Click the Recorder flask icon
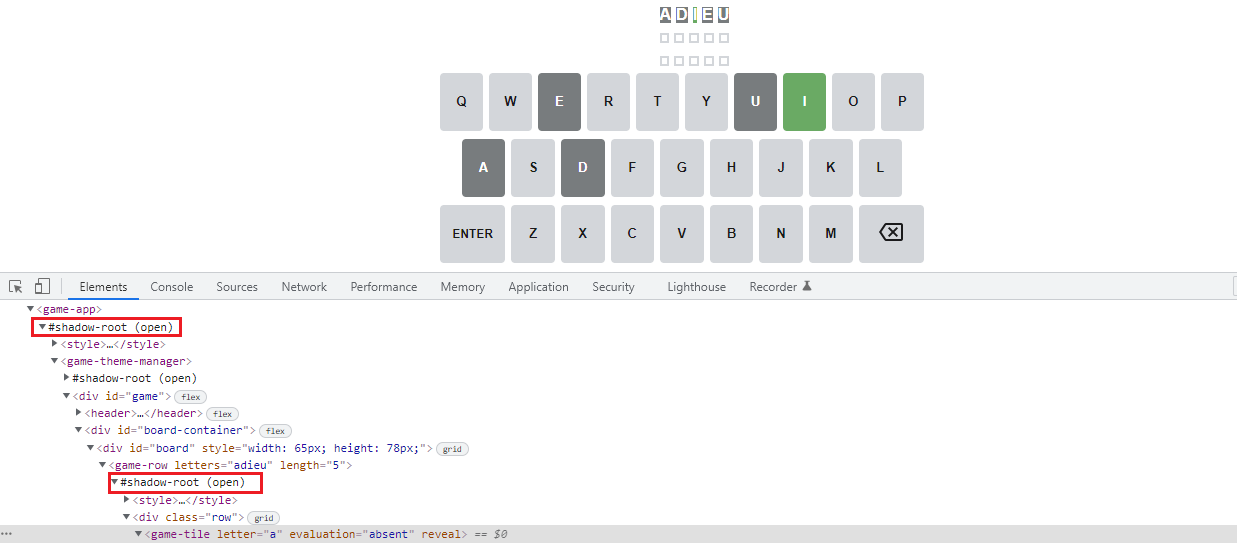The width and height of the screenshot is (1237, 544). coord(807,286)
